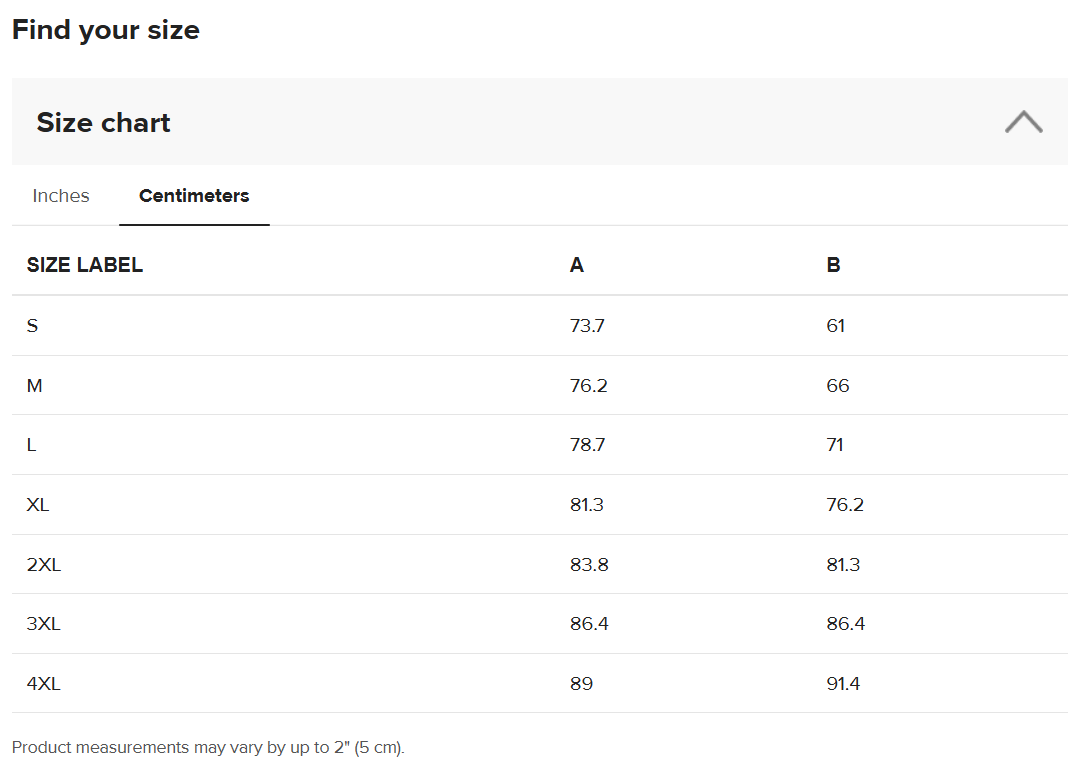Click the product measurements disclaimer text
The width and height of the screenshot is (1088, 782).
[208, 748]
